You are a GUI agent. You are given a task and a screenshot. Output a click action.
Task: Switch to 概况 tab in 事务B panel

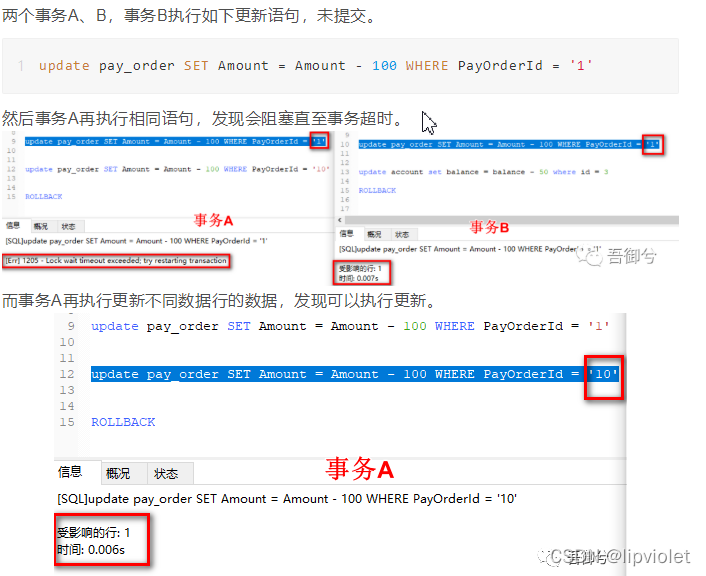coord(374,234)
